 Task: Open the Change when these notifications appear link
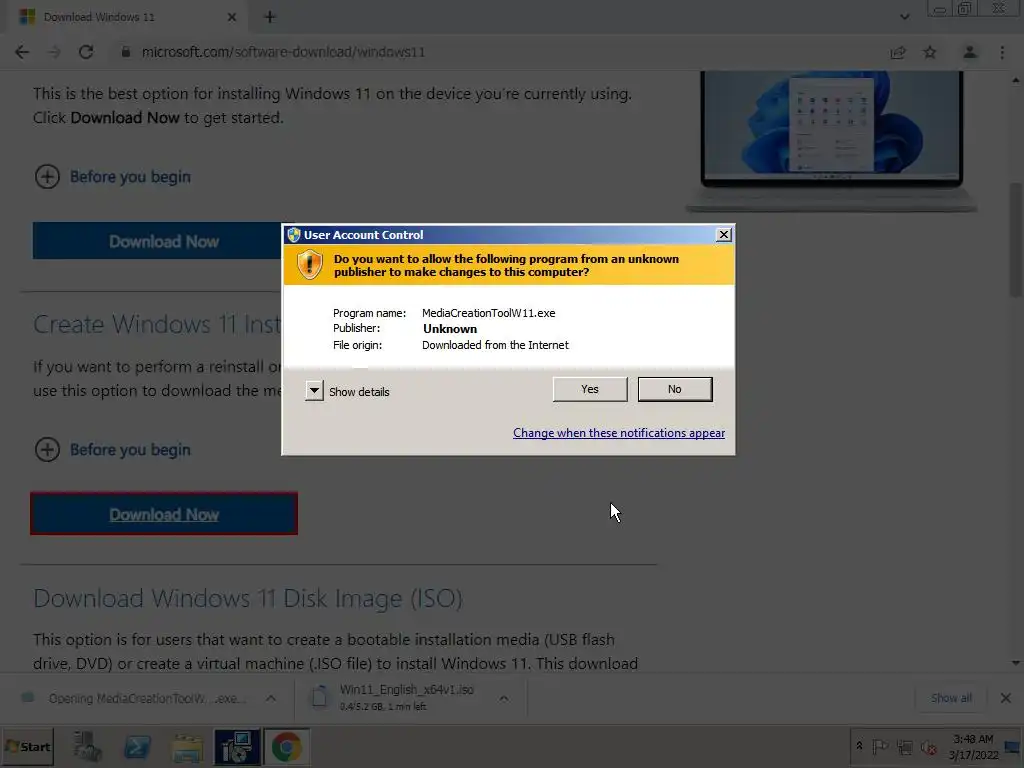(x=618, y=433)
